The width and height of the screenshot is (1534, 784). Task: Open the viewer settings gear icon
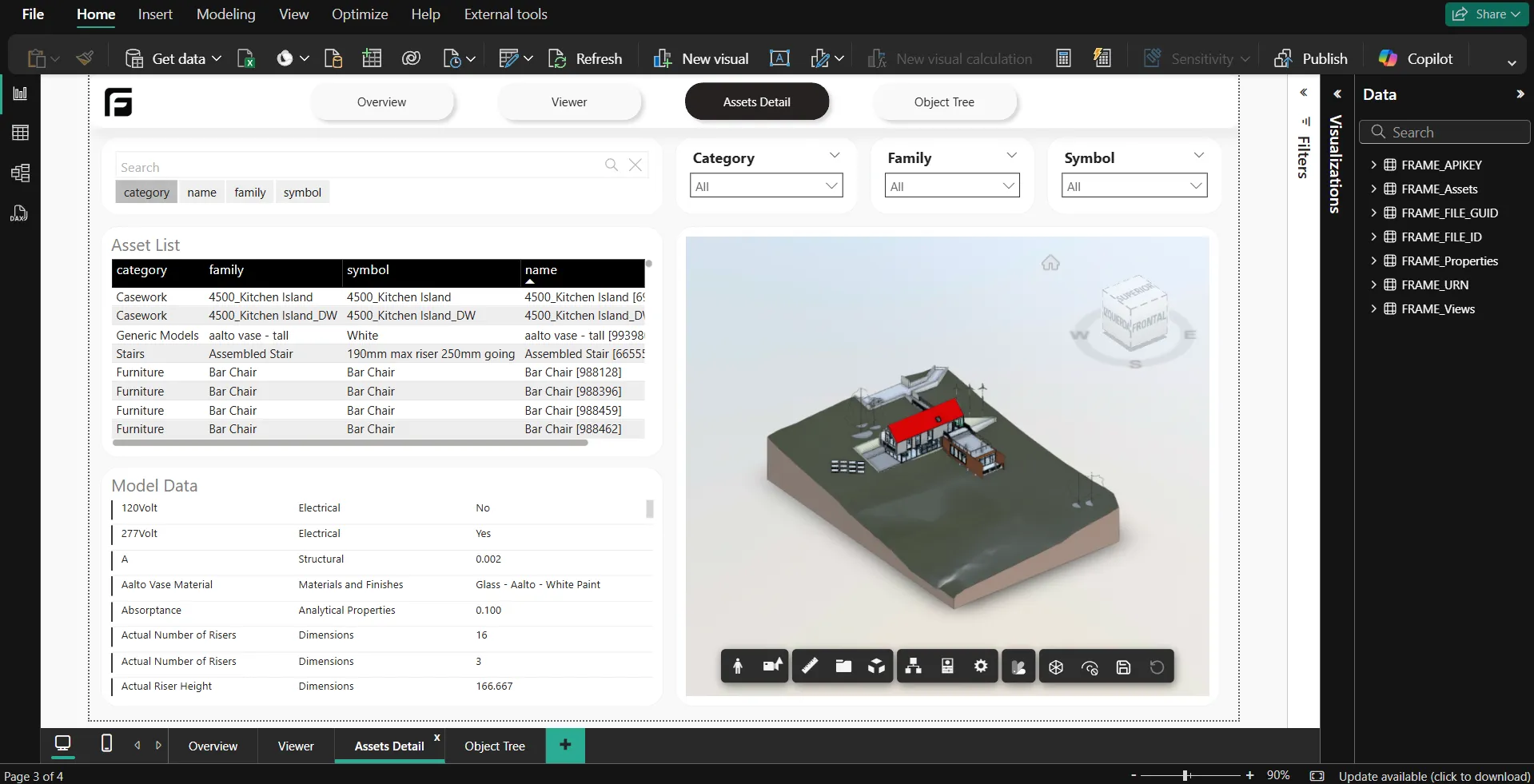[981, 667]
